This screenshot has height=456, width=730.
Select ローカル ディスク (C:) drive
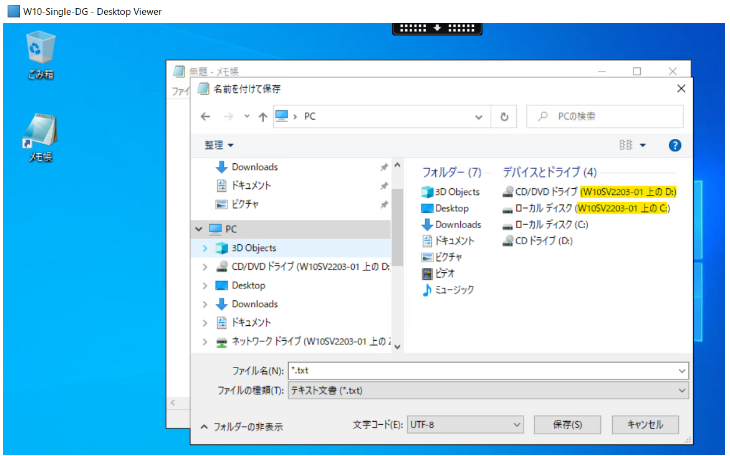click(x=545, y=225)
